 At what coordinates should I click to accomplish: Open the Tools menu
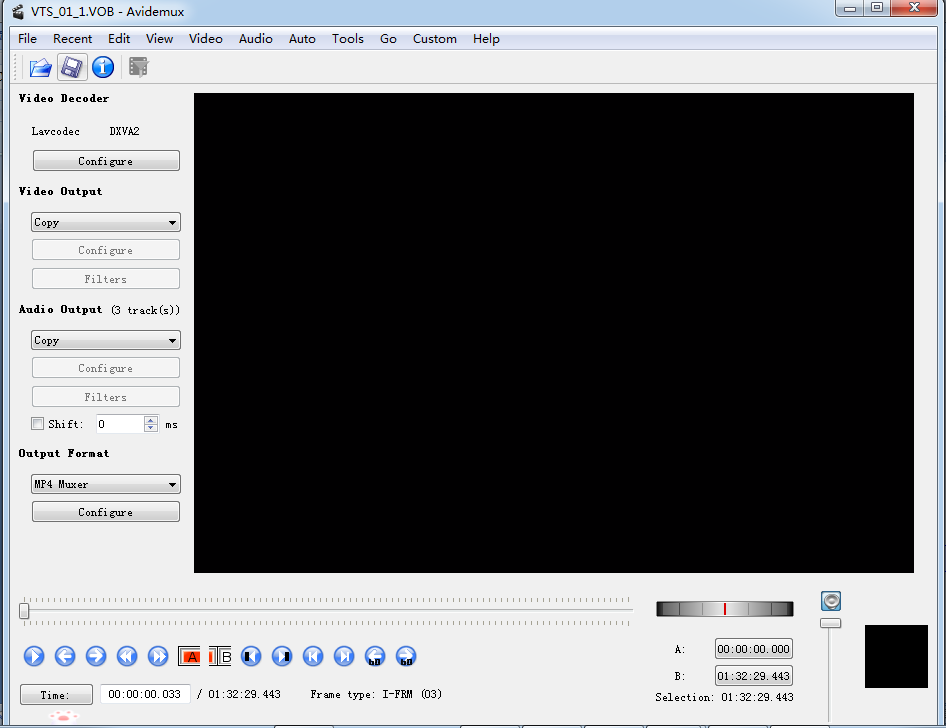(x=348, y=39)
